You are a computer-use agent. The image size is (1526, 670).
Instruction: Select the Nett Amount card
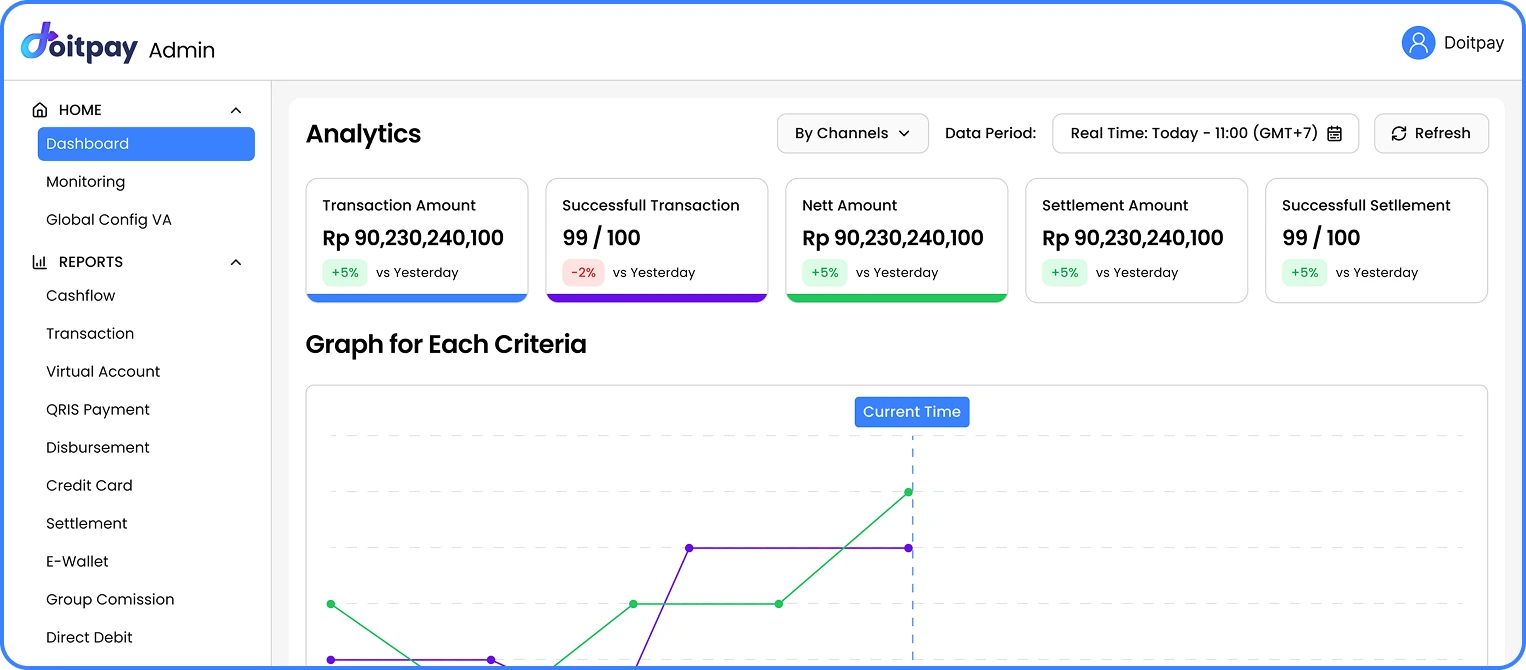coord(897,240)
